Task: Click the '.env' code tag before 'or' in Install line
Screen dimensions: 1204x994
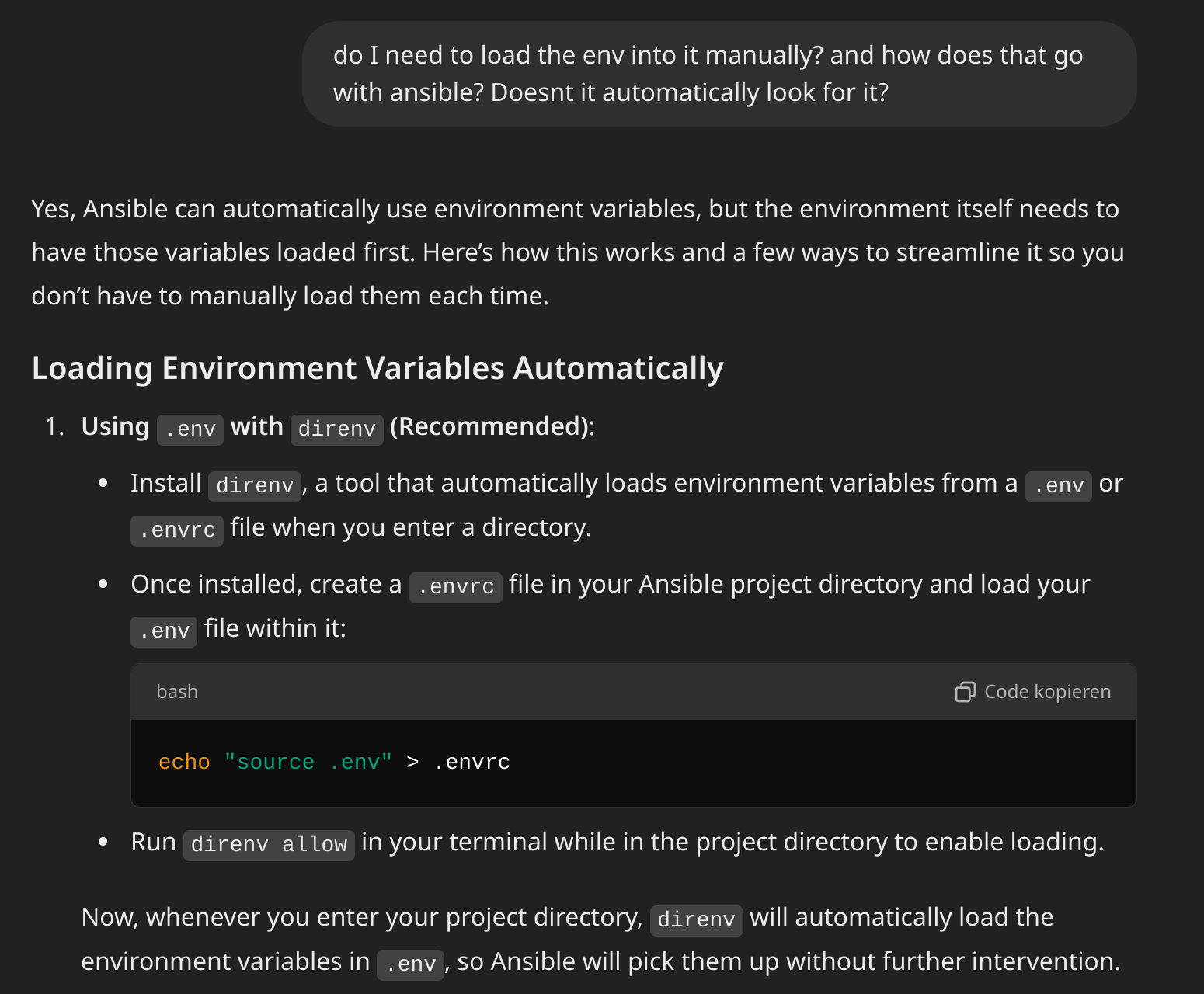Action: [1059, 486]
